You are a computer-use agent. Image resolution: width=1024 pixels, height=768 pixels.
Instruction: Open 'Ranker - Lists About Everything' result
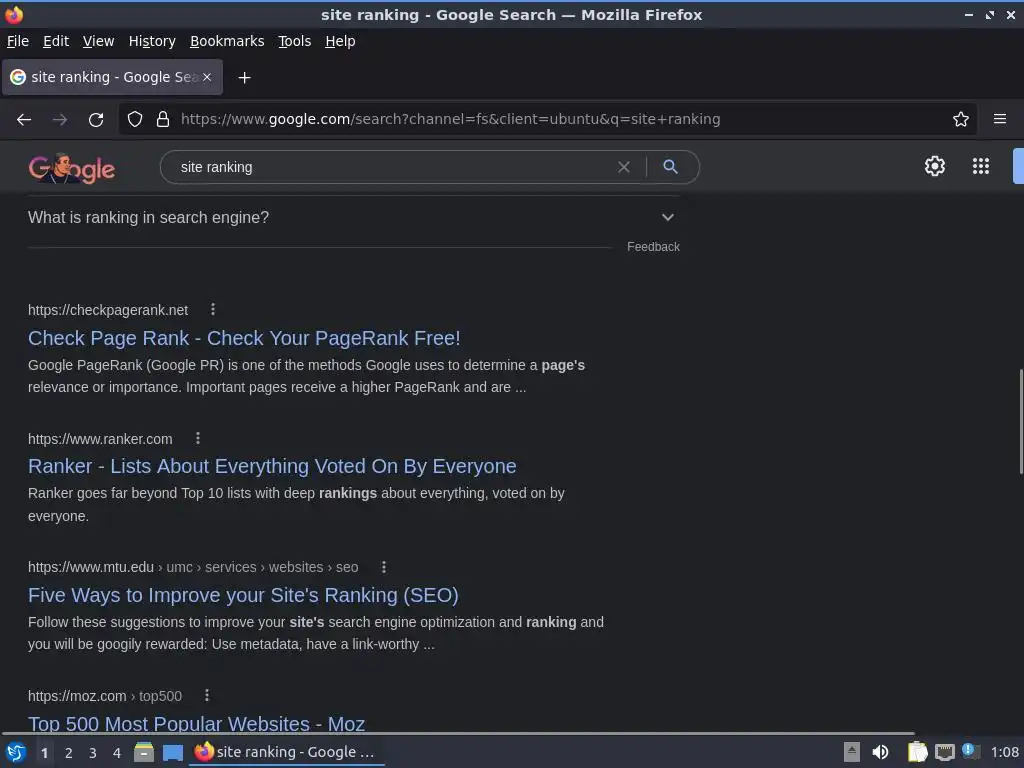pyautogui.click(x=272, y=466)
